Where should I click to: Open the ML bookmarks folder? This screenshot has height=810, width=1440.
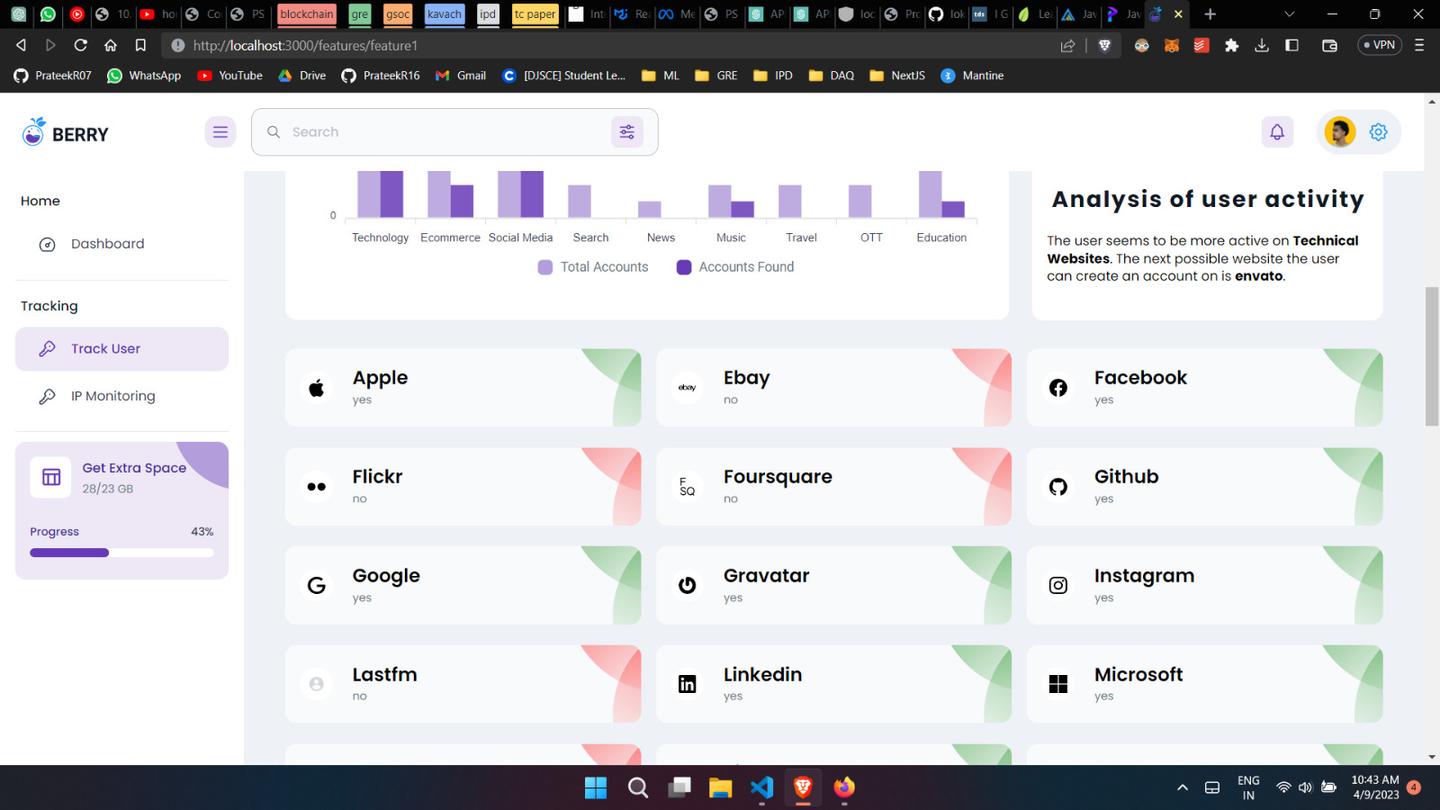click(660, 75)
